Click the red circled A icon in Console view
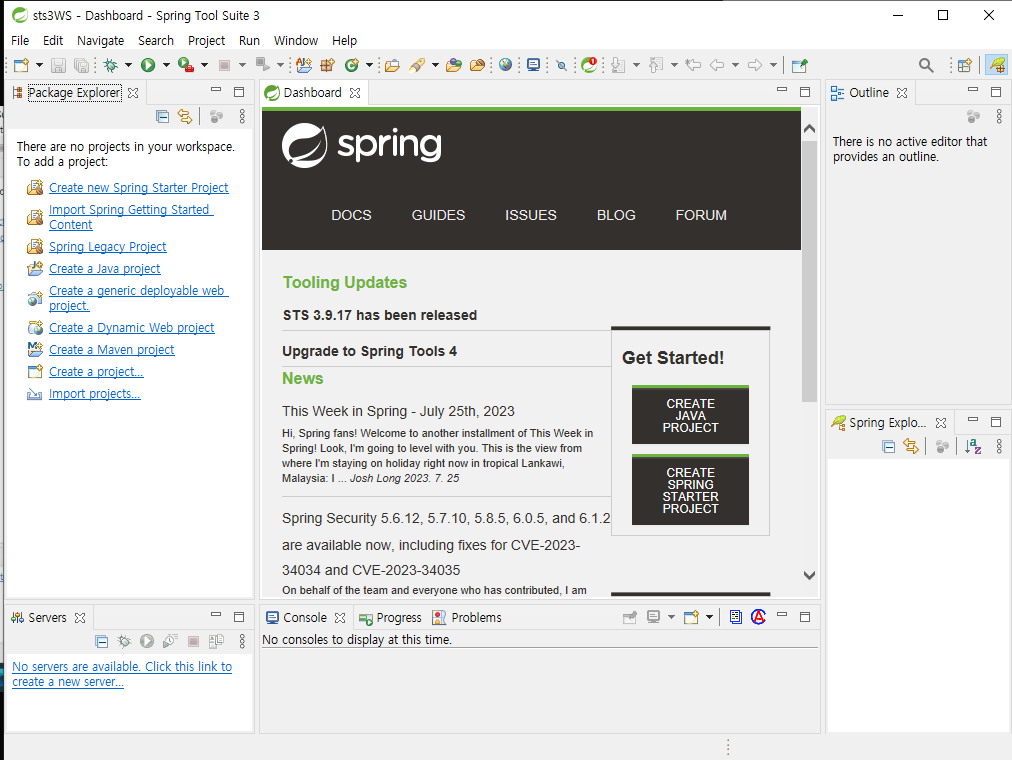The height and width of the screenshot is (760, 1012). [758, 617]
